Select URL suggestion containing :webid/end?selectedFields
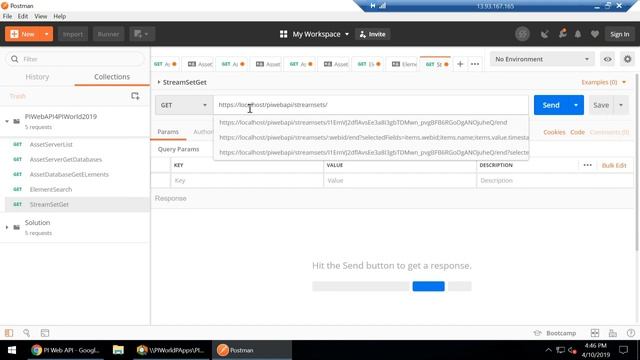This screenshot has width=640, height=360. pyautogui.click(x=371, y=138)
